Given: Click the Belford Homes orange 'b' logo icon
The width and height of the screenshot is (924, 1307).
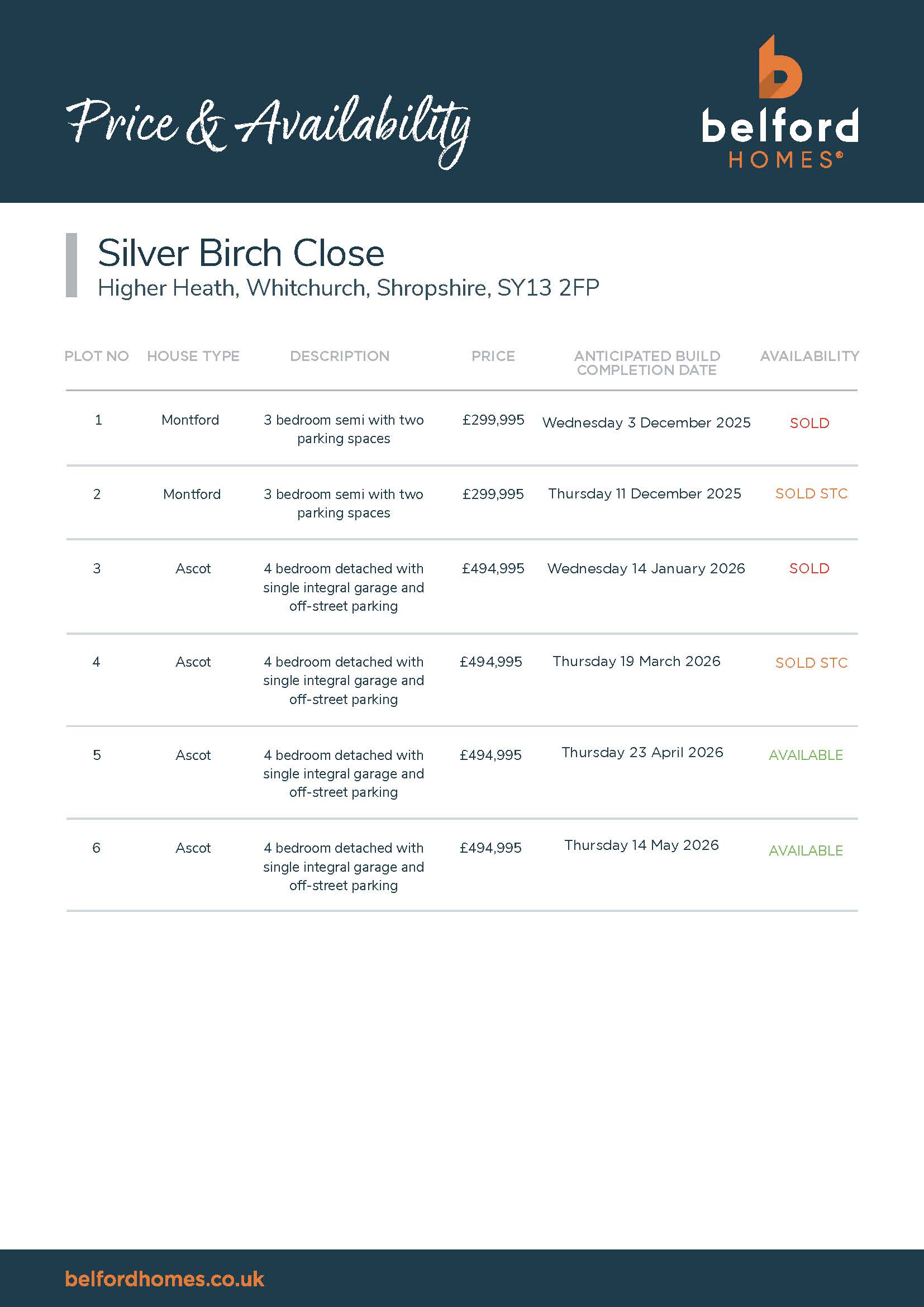Looking at the screenshot, I should click(x=779, y=67).
